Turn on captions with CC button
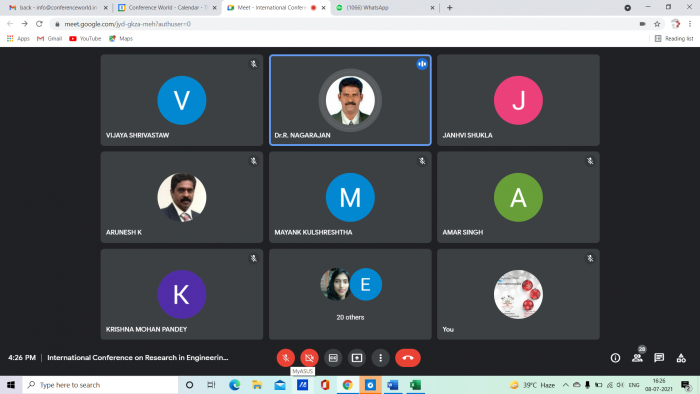The width and height of the screenshot is (700, 394). [333, 358]
